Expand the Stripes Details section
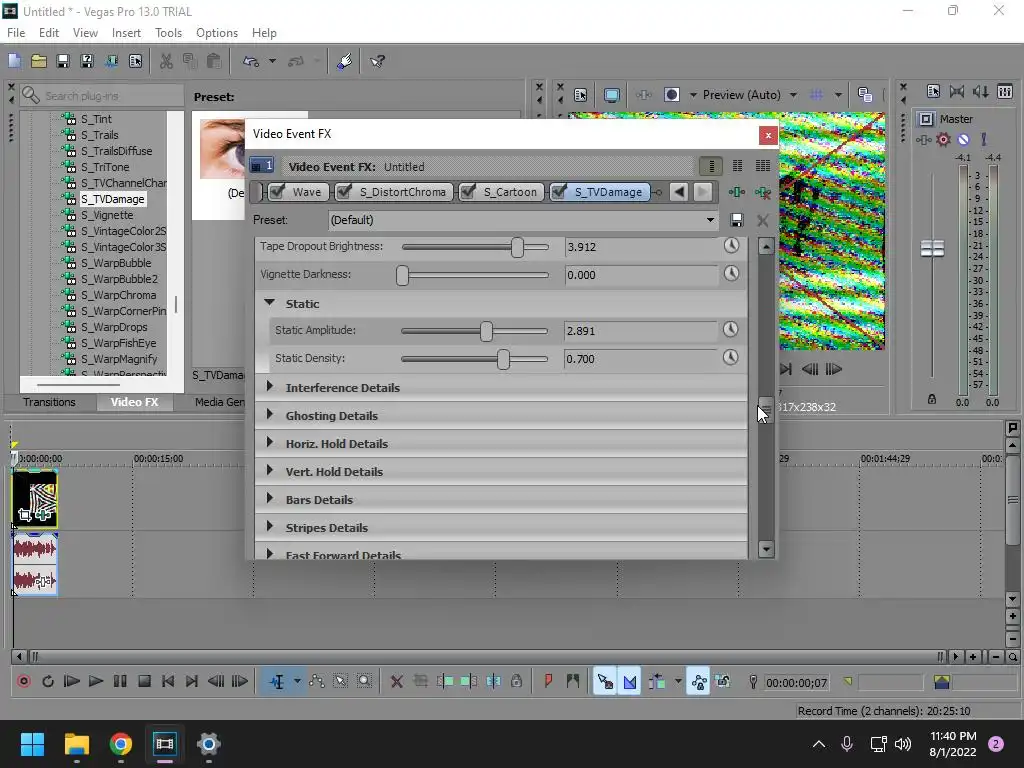This screenshot has width=1024, height=768. click(x=269, y=527)
